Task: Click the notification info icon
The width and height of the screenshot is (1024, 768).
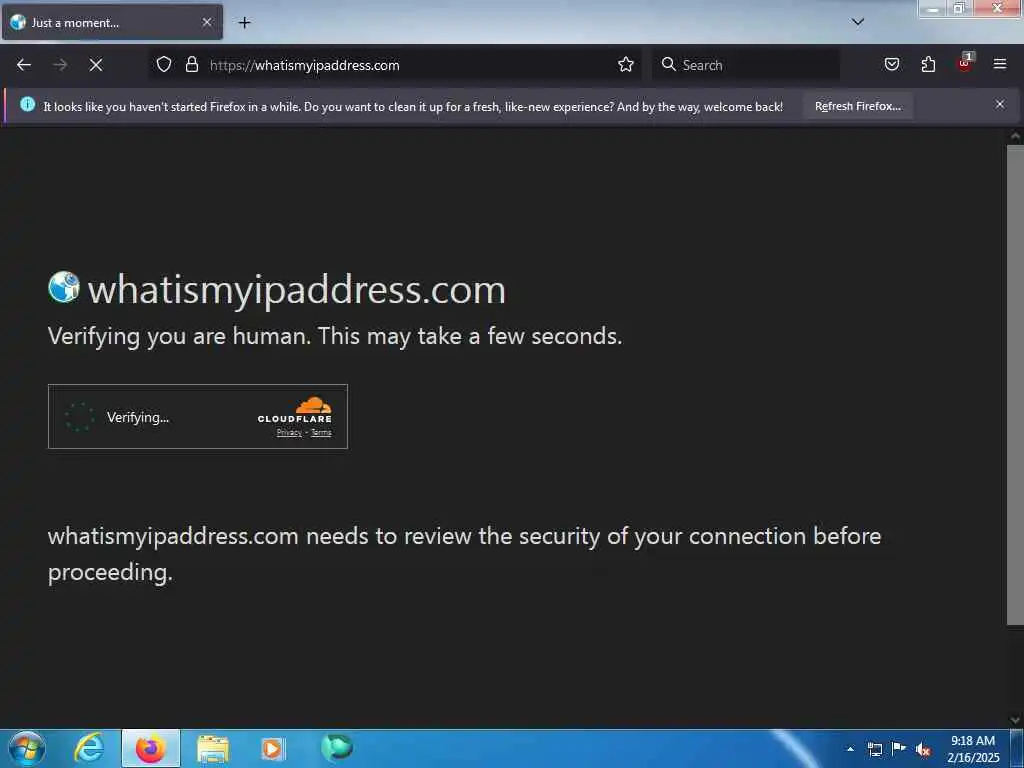Action: (x=27, y=104)
